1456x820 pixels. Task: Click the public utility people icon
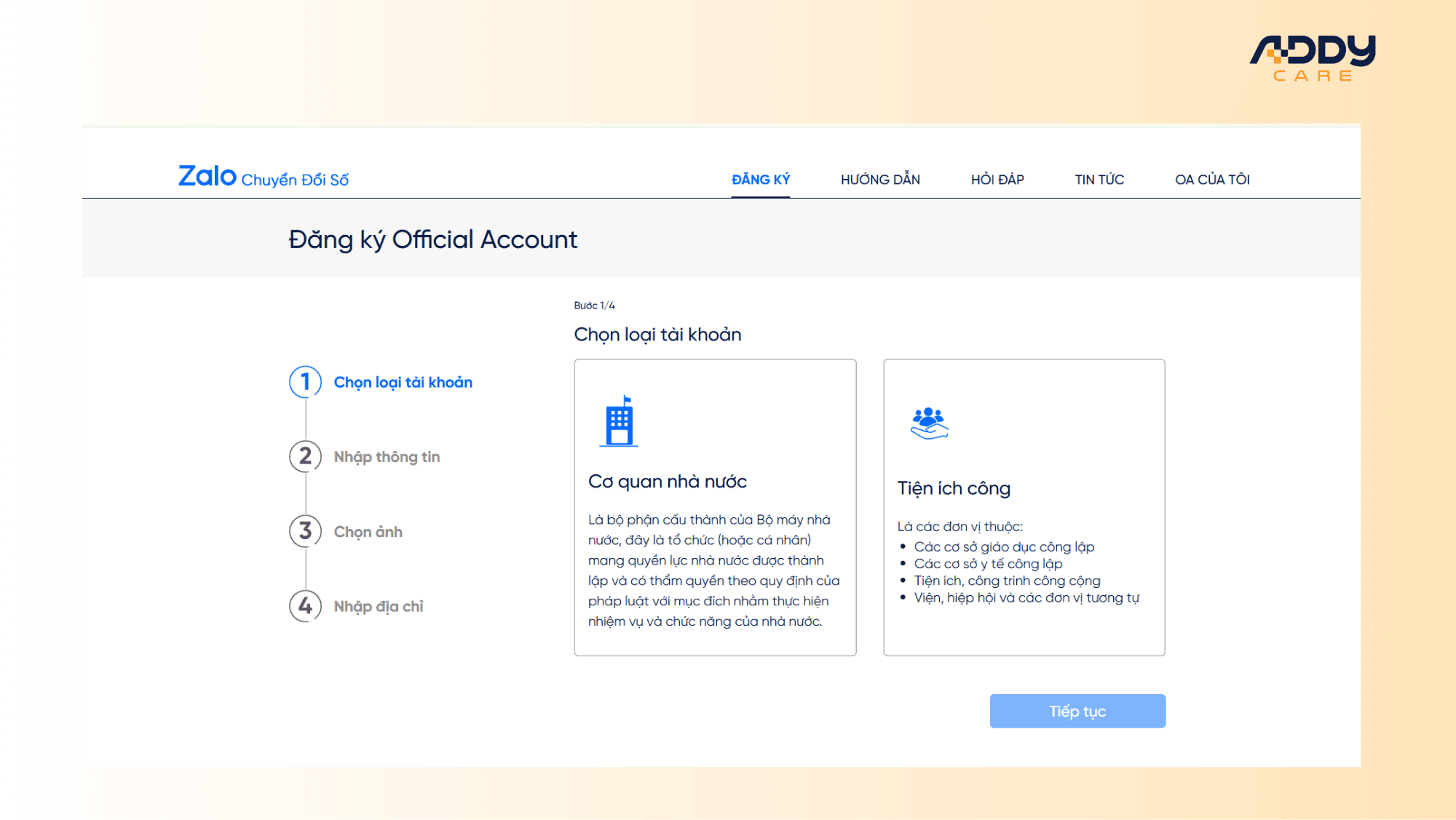tap(930, 423)
